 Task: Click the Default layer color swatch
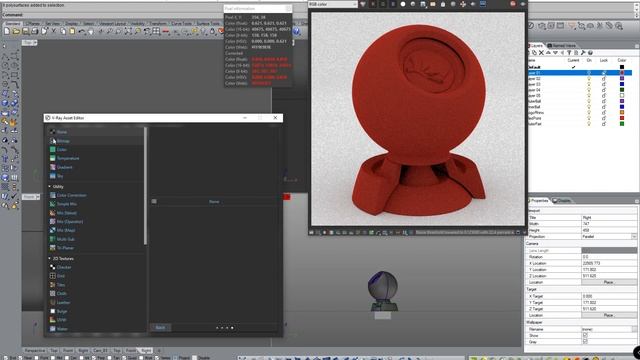click(622, 67)
